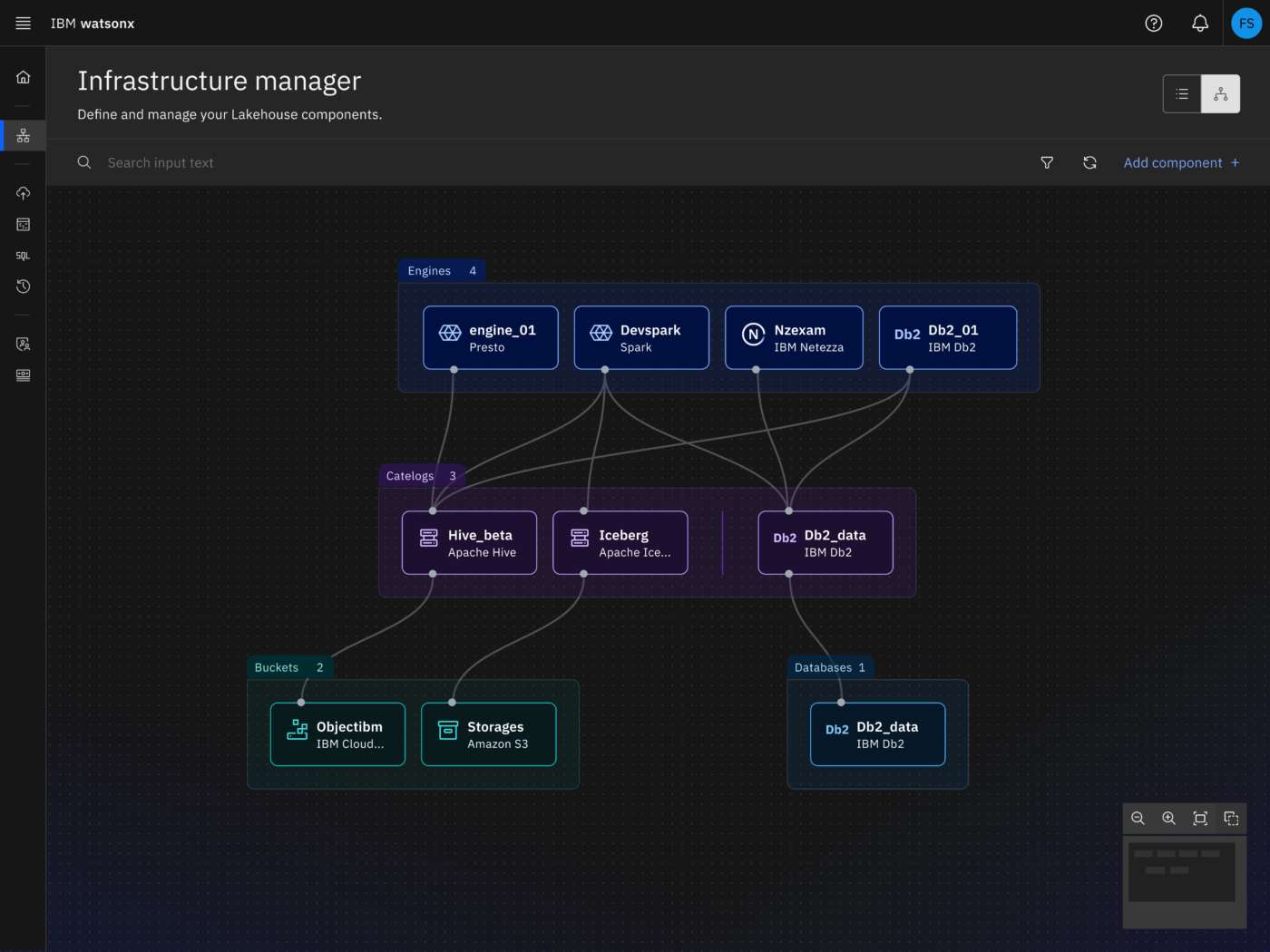Open the notifications bell
This screenshot has width=1270, height=952.
(1200, 24)
